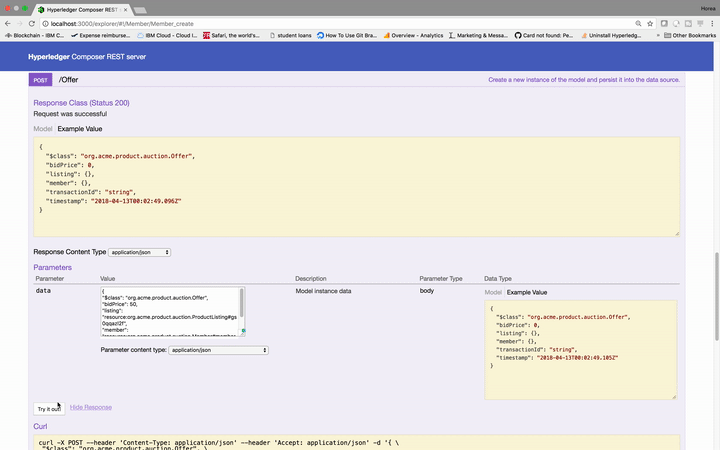Switch to Model tab in Response Class

click(42, 129)
